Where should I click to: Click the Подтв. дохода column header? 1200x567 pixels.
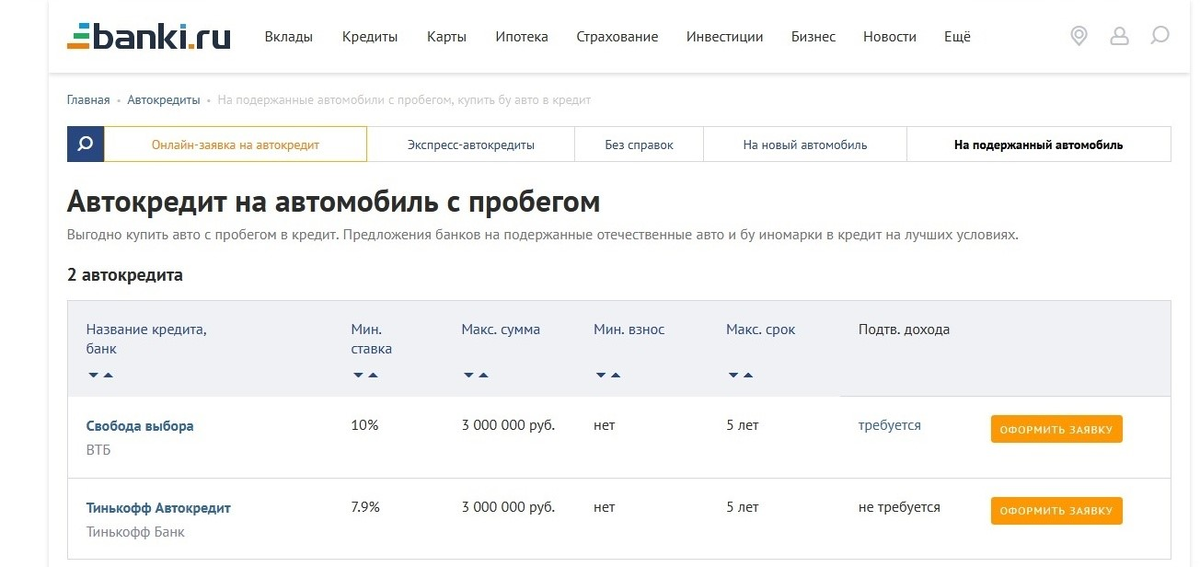pyautogui.click(x=904, y=329)
